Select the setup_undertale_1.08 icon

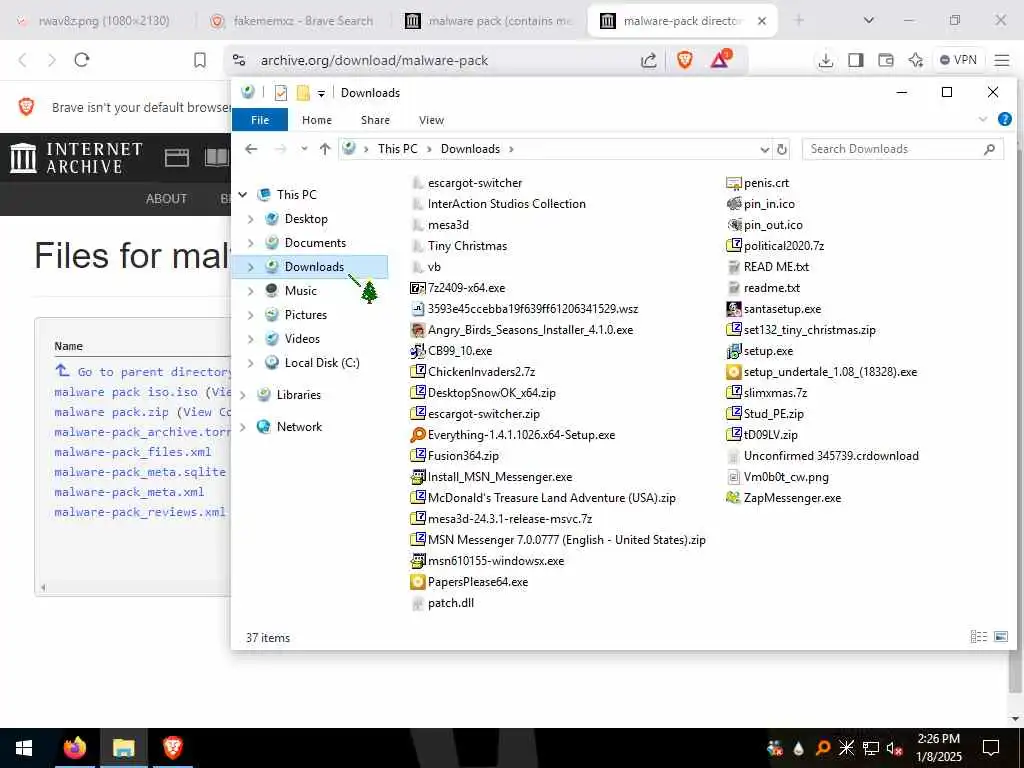coord(734,372)
